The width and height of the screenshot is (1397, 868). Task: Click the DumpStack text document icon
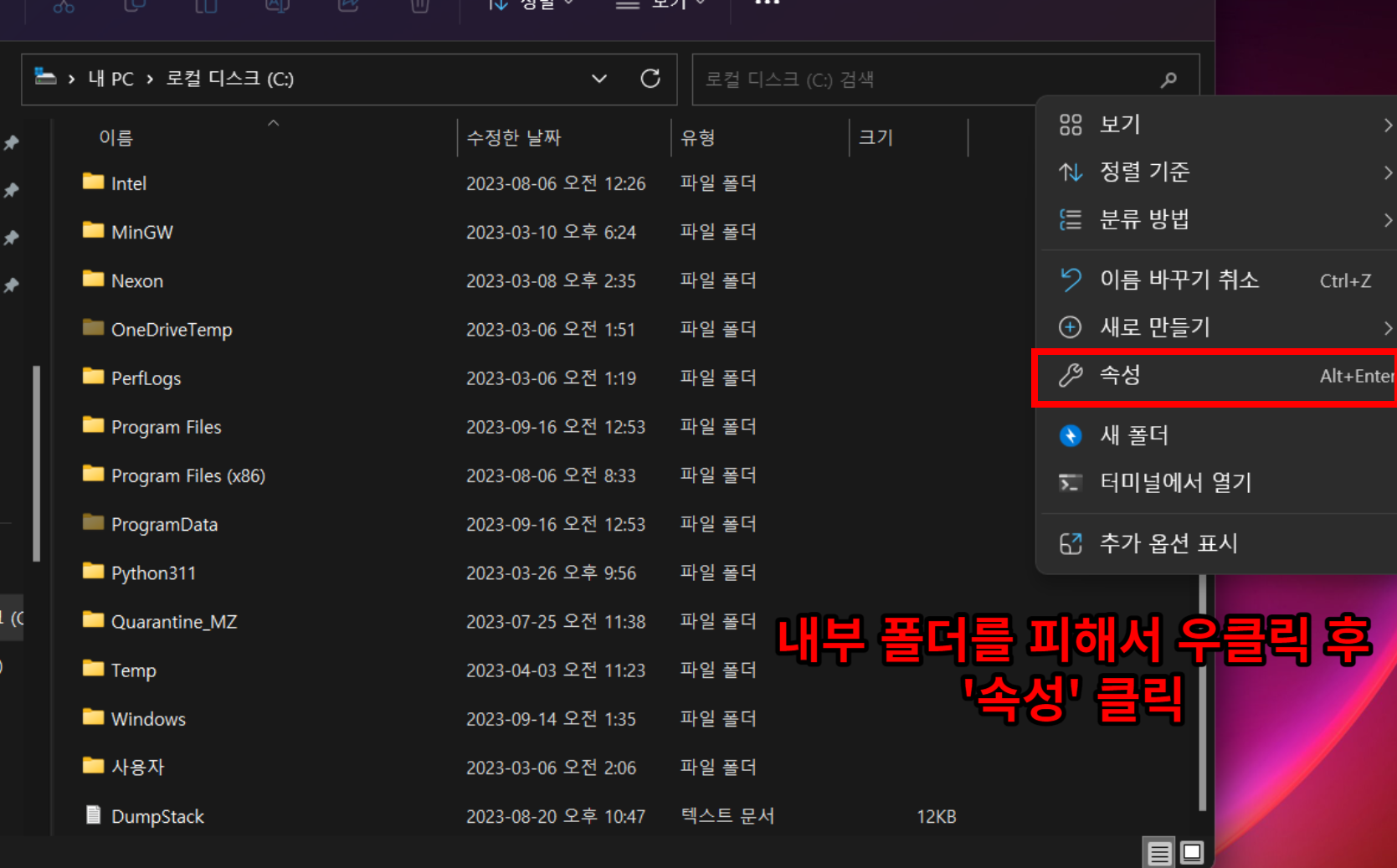[x=94, y=815]
